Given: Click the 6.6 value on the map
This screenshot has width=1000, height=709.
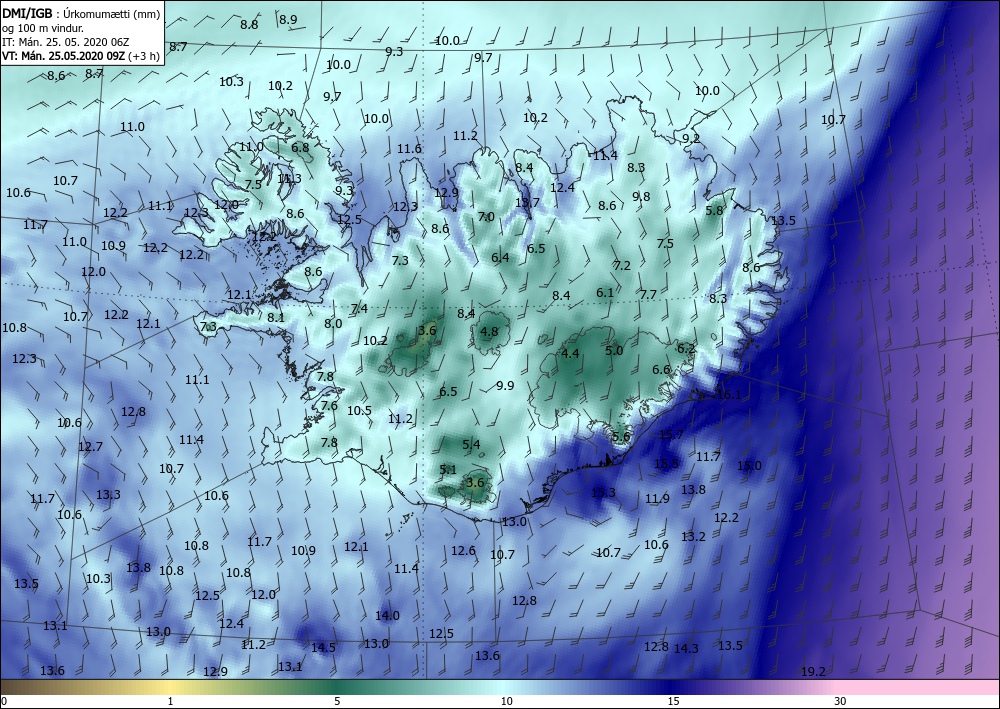Looking at the screenshot, I should [661, 370].
